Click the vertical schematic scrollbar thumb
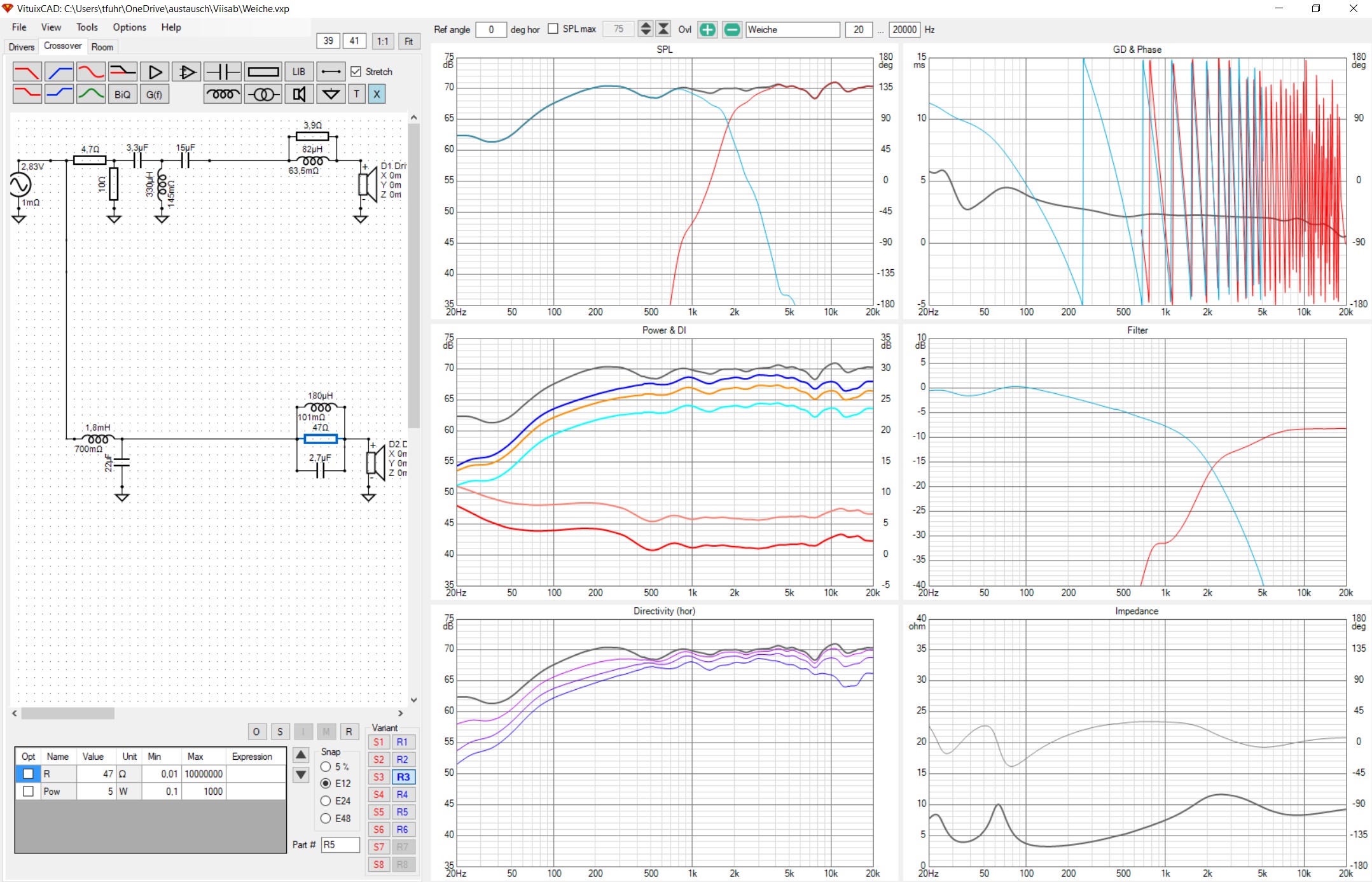 (x=414, y=276)
